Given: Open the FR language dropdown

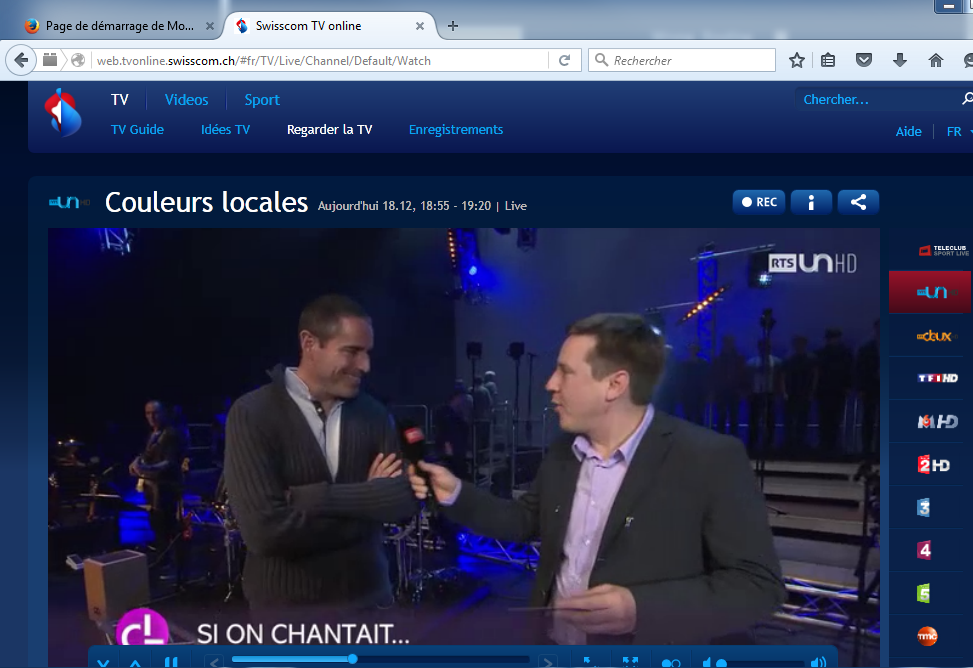Looking at the screenshot, I should click(x=957, y=132).
